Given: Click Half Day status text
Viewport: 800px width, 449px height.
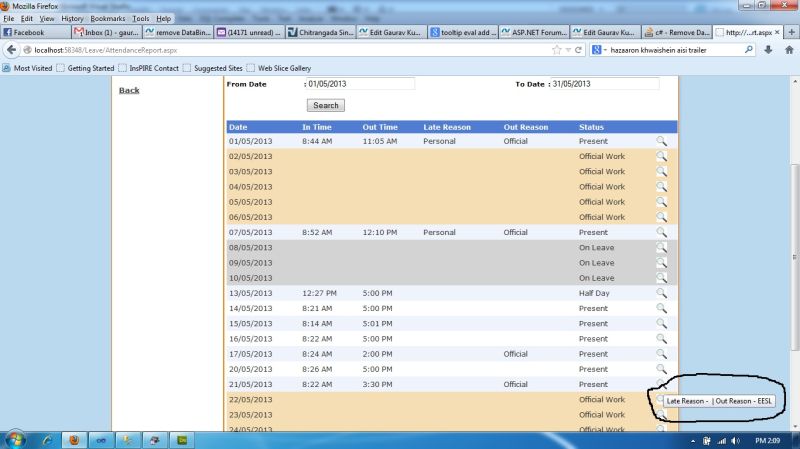Looking at the screenshot, I should pos(594,293).
